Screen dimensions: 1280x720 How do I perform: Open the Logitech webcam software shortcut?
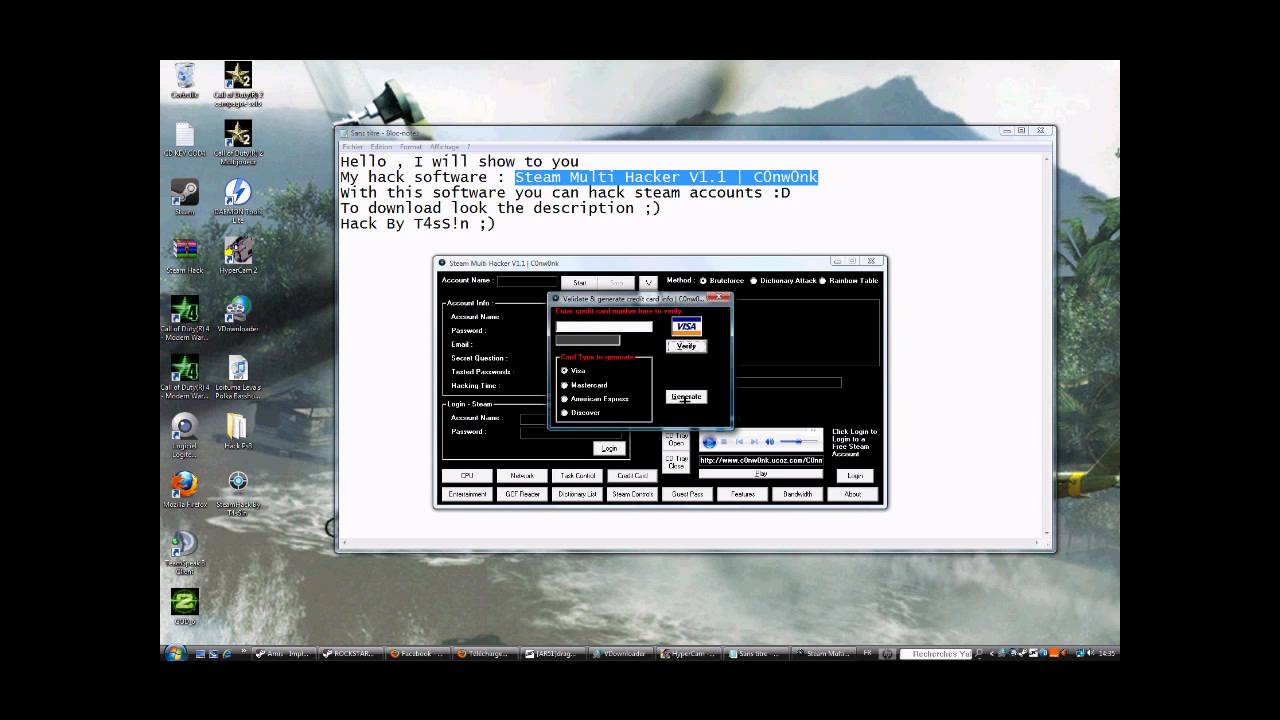click(185, 434)
